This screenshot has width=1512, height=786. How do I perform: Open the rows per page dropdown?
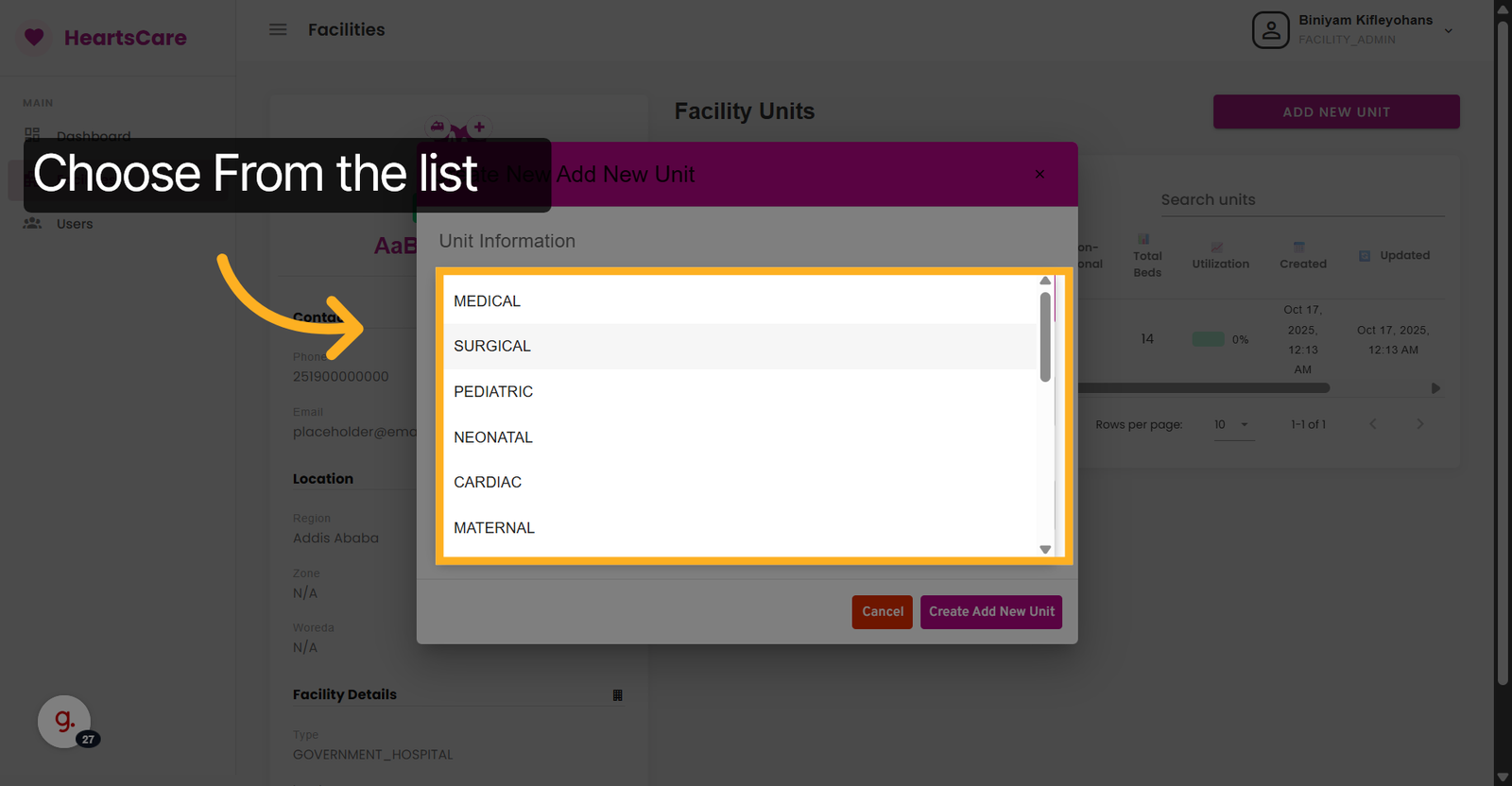point(1232,425)
